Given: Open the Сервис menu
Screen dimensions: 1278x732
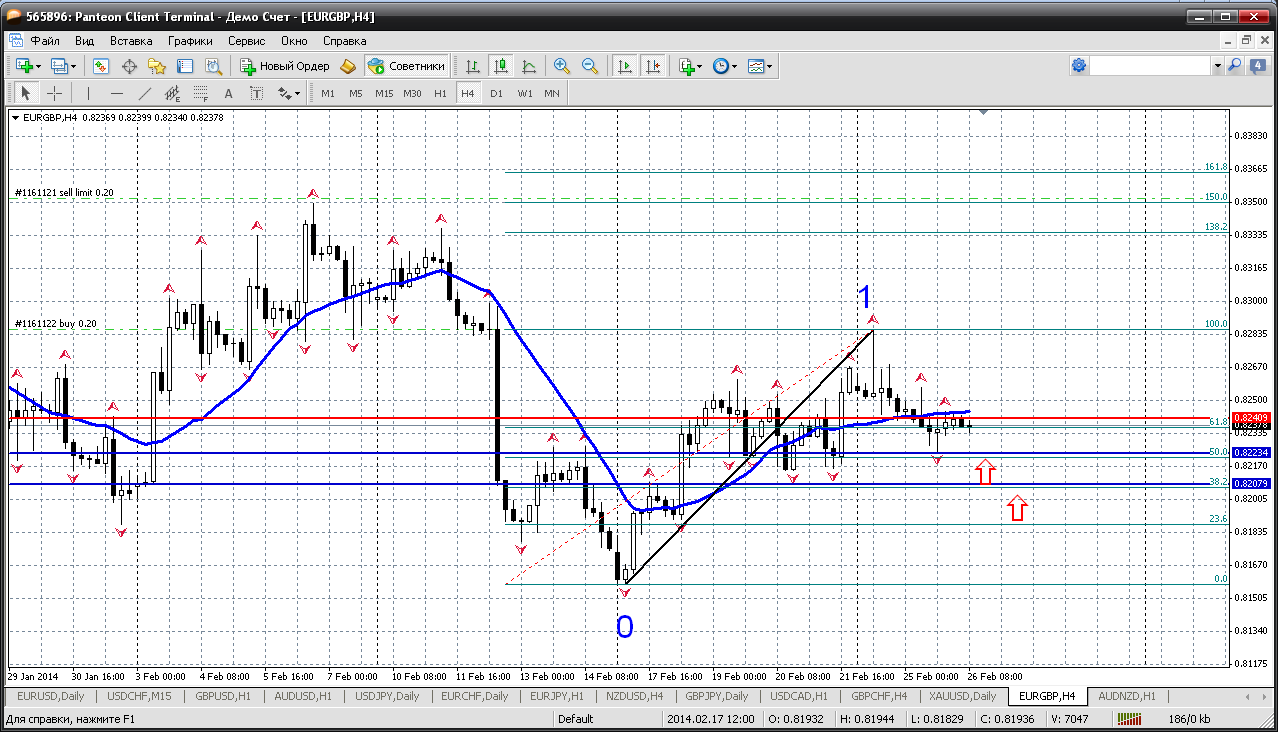Looking at the screenshot, I should [x=246, y=41].
